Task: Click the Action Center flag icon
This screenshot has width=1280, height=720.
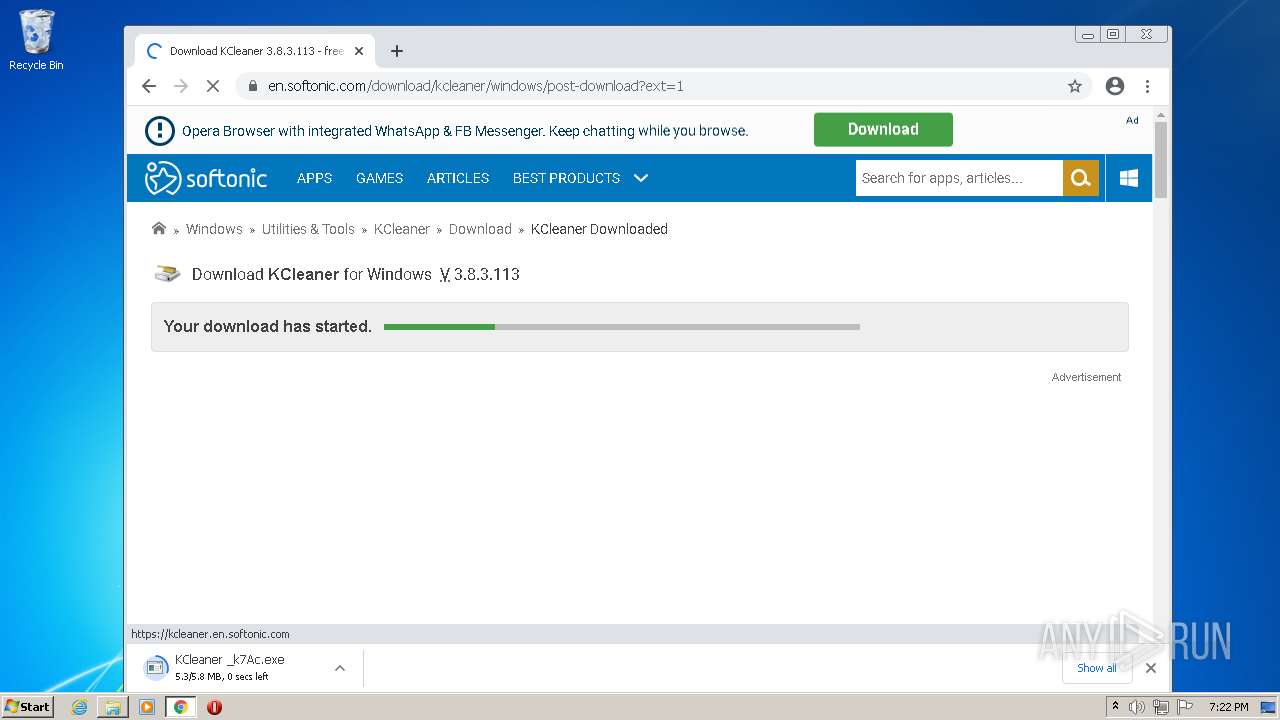Action: 1185,707
